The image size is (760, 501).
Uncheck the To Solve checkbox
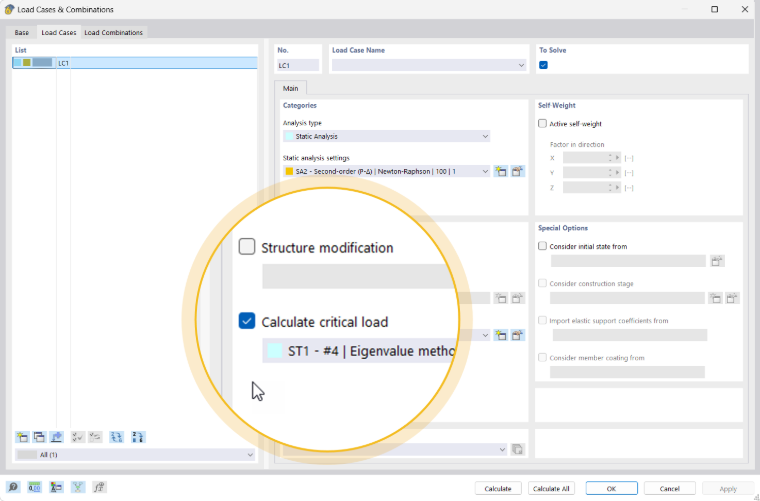coord(543,65)
